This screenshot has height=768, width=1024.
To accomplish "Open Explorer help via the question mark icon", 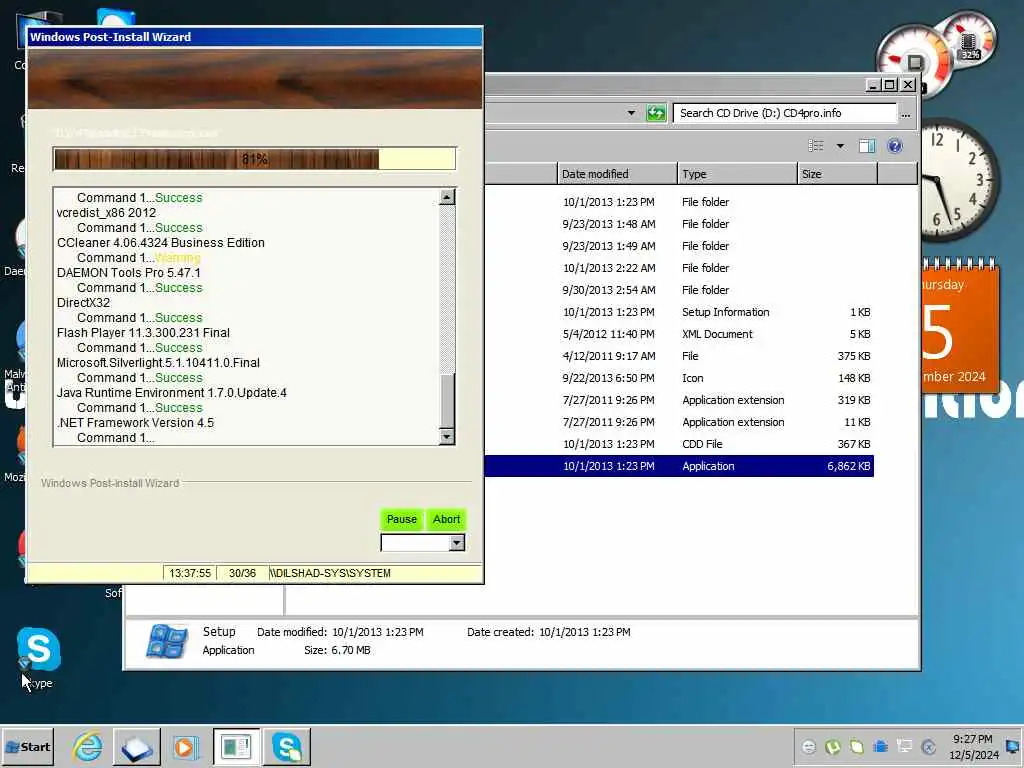I will pyautogui.click(x=895, y=146).
